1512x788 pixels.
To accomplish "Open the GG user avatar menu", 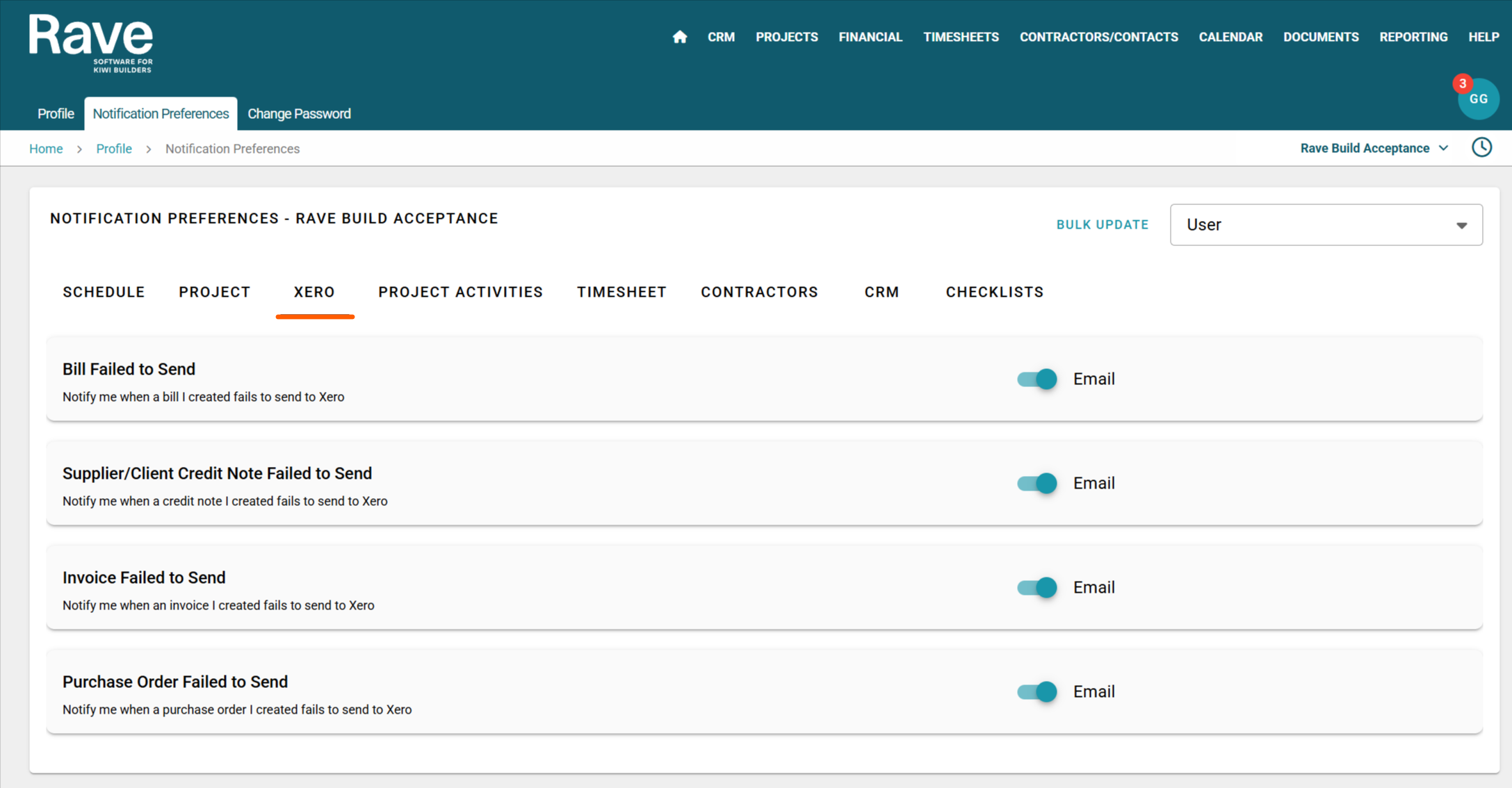I will 1478,99.
